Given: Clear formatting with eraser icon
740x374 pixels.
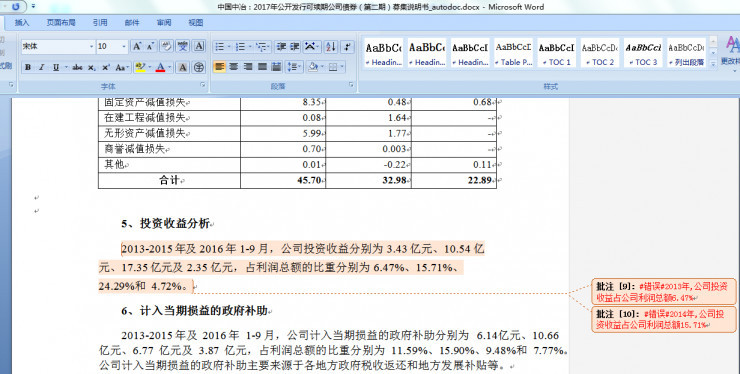Looking at the screenshot, I should tap(166, 46).
